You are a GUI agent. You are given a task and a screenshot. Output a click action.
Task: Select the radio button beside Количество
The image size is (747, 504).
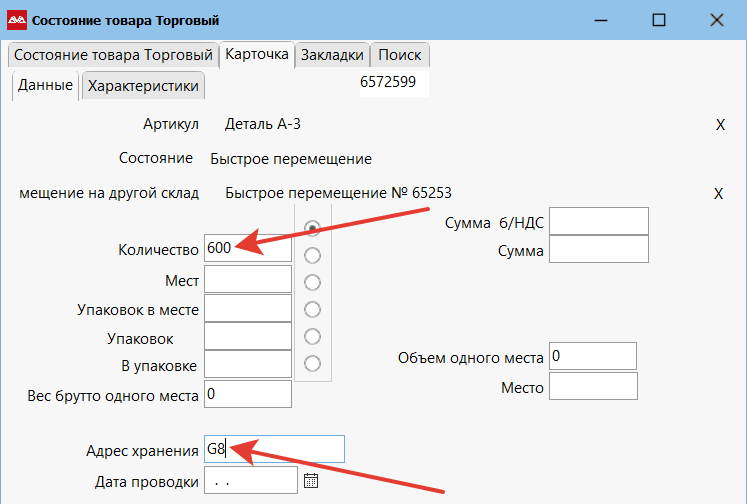click(313, 227)
